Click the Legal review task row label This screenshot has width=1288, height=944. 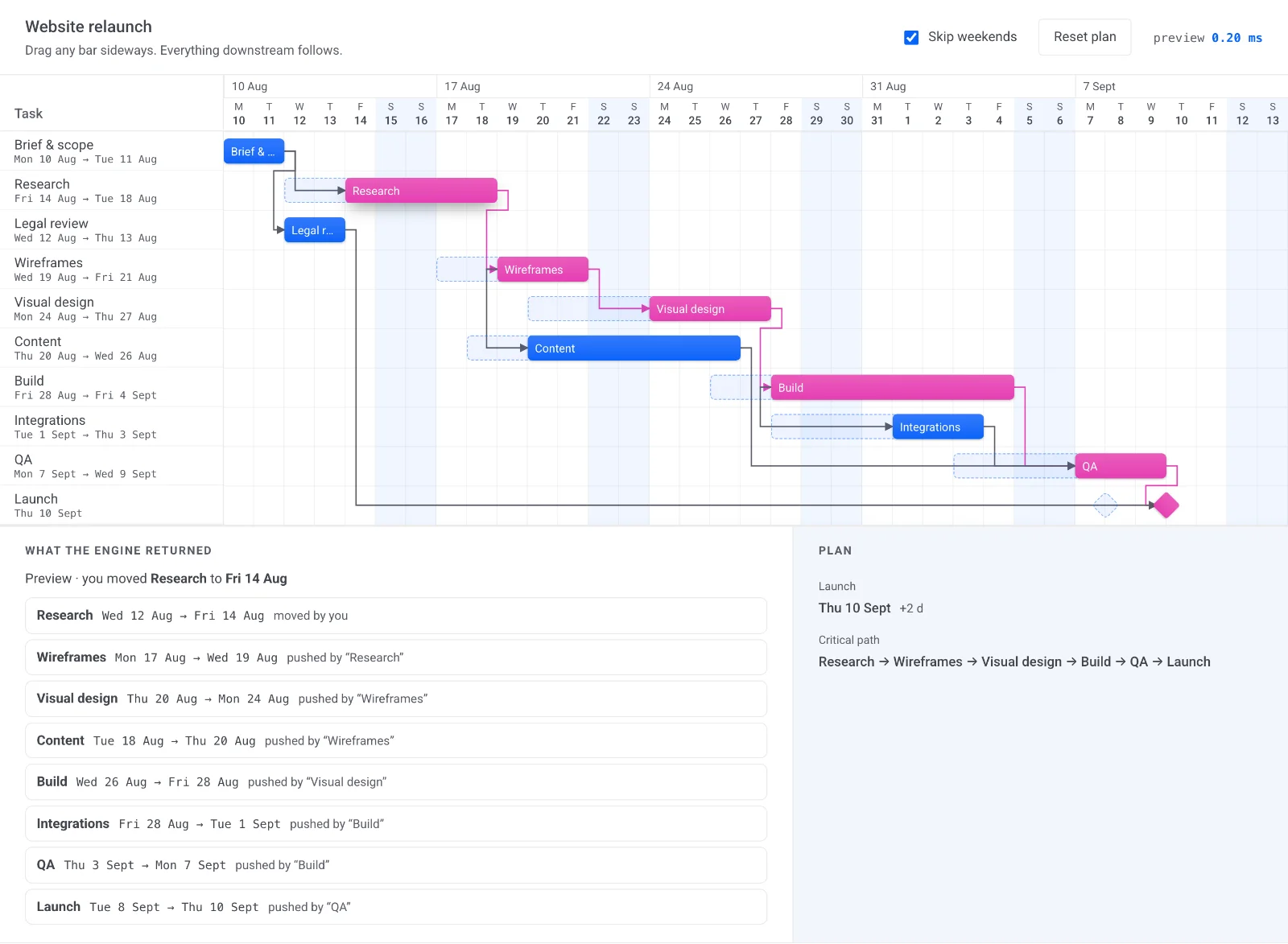pos(111,230)
